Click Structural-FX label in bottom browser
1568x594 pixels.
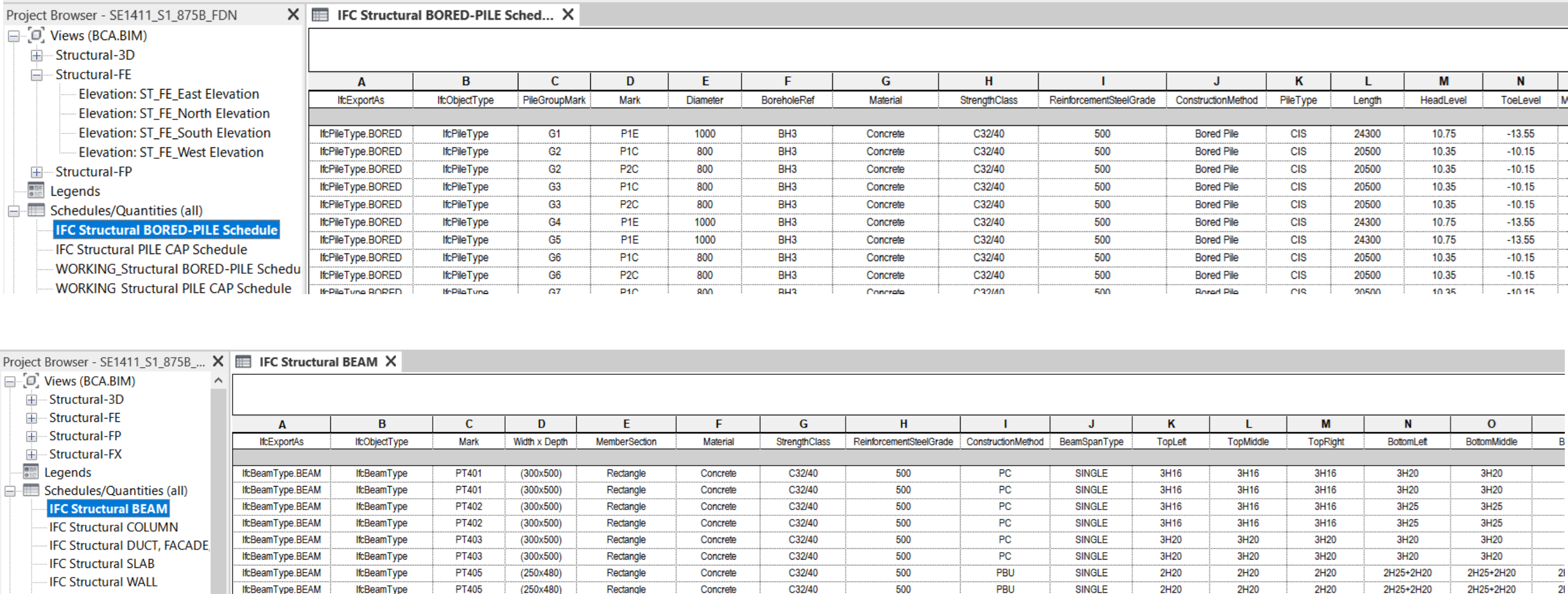tap(85, 454)
